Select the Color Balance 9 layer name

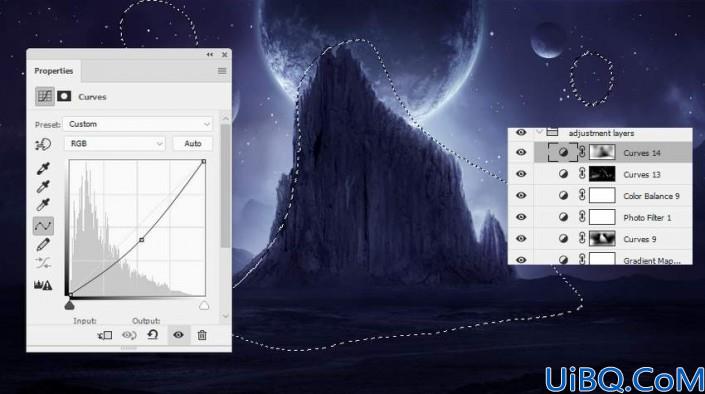tap(651, 196)
